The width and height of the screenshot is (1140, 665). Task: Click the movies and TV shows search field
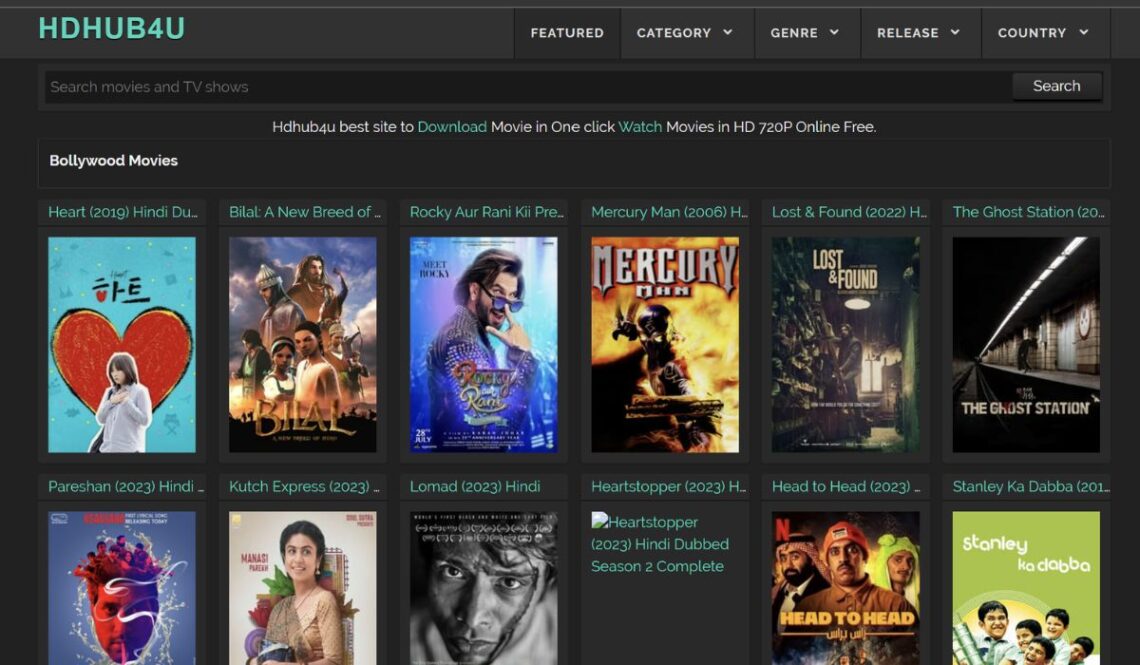400,86
